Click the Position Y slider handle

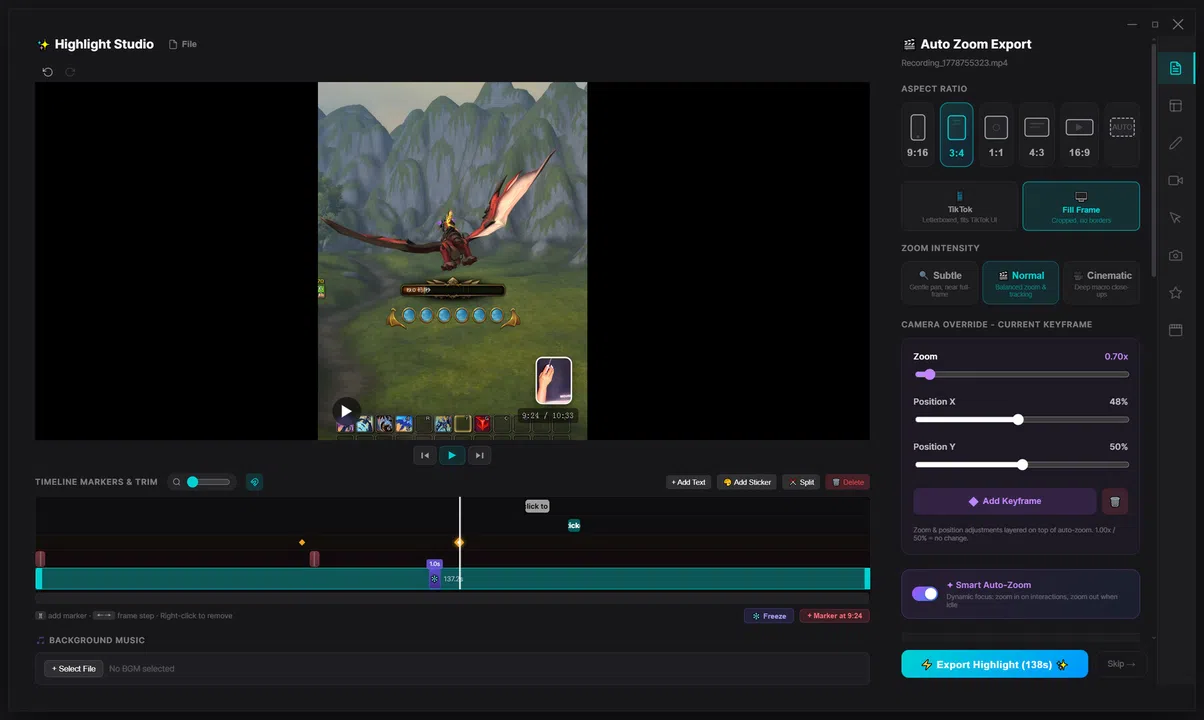click(x=1022, y=465)
